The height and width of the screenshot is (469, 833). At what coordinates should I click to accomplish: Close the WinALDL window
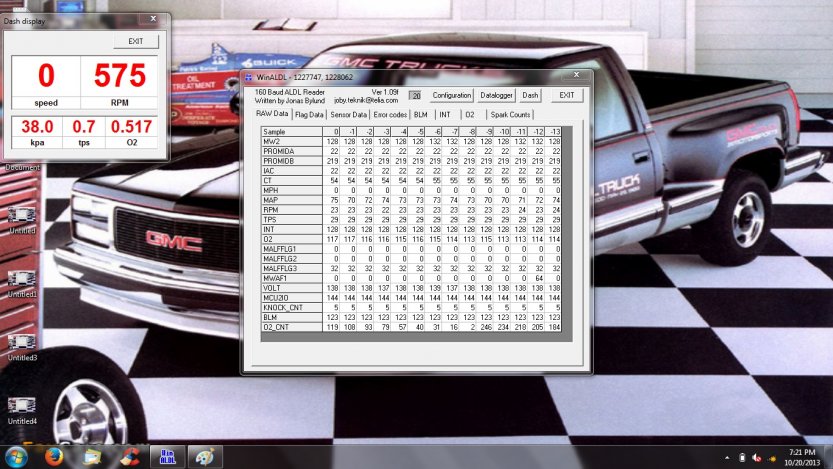(576, 75)
